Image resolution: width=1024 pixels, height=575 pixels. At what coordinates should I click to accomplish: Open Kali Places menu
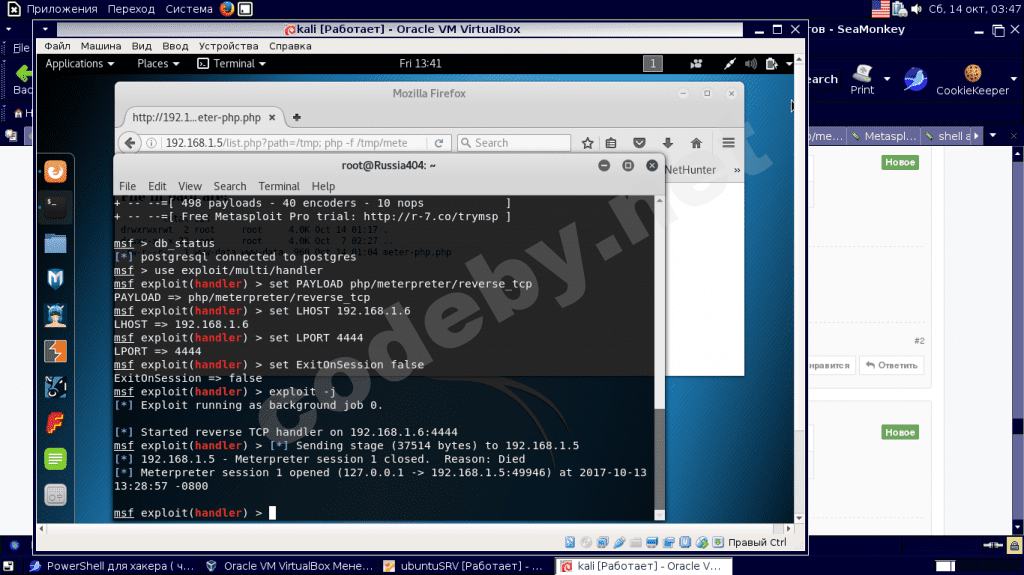pos(158,63)
